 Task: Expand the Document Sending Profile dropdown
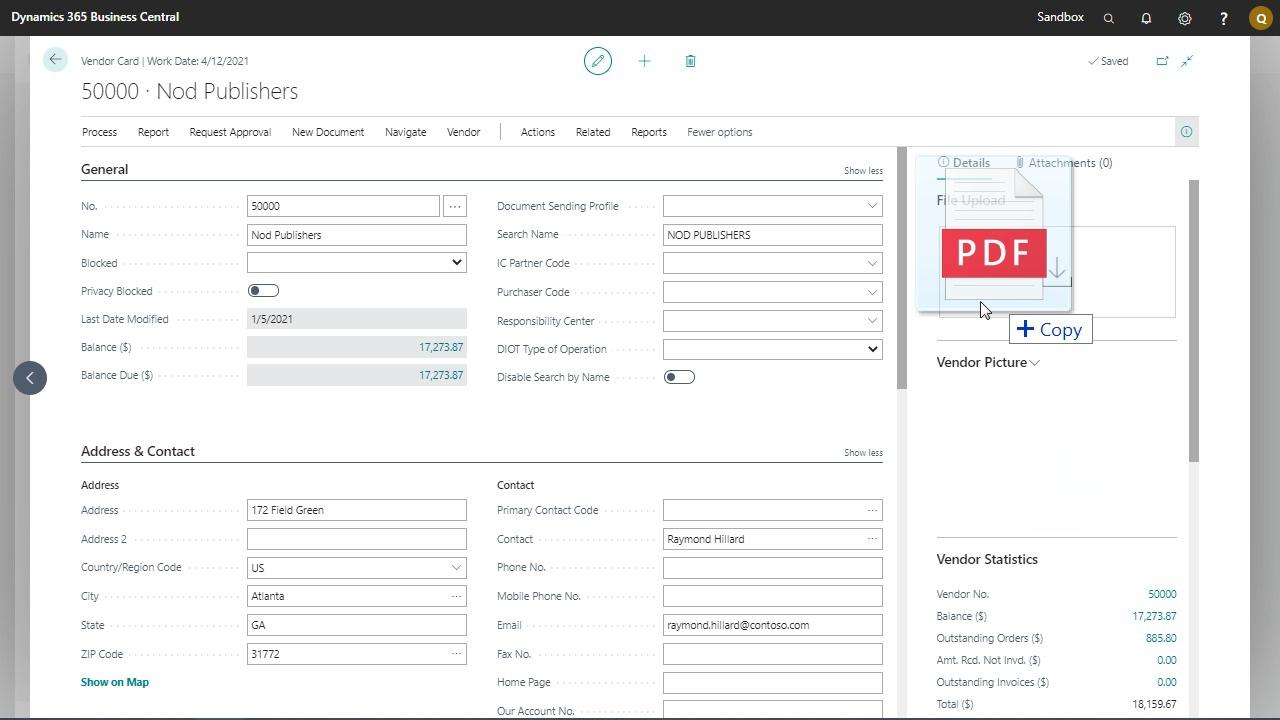871,206
